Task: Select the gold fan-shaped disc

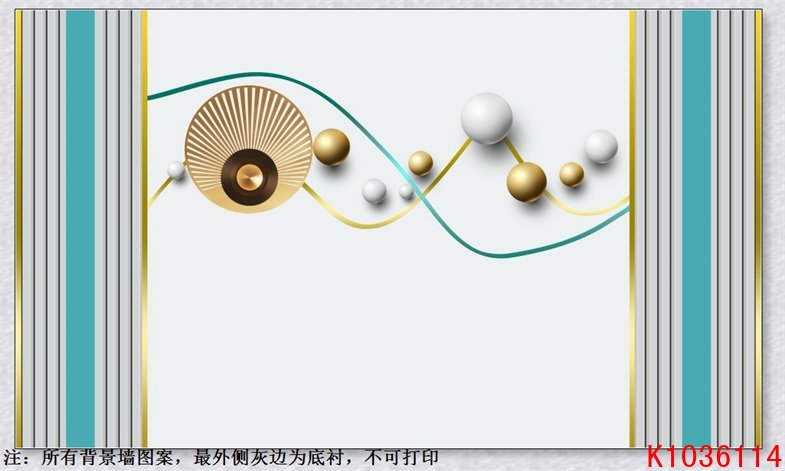Action: coord(248,149)
